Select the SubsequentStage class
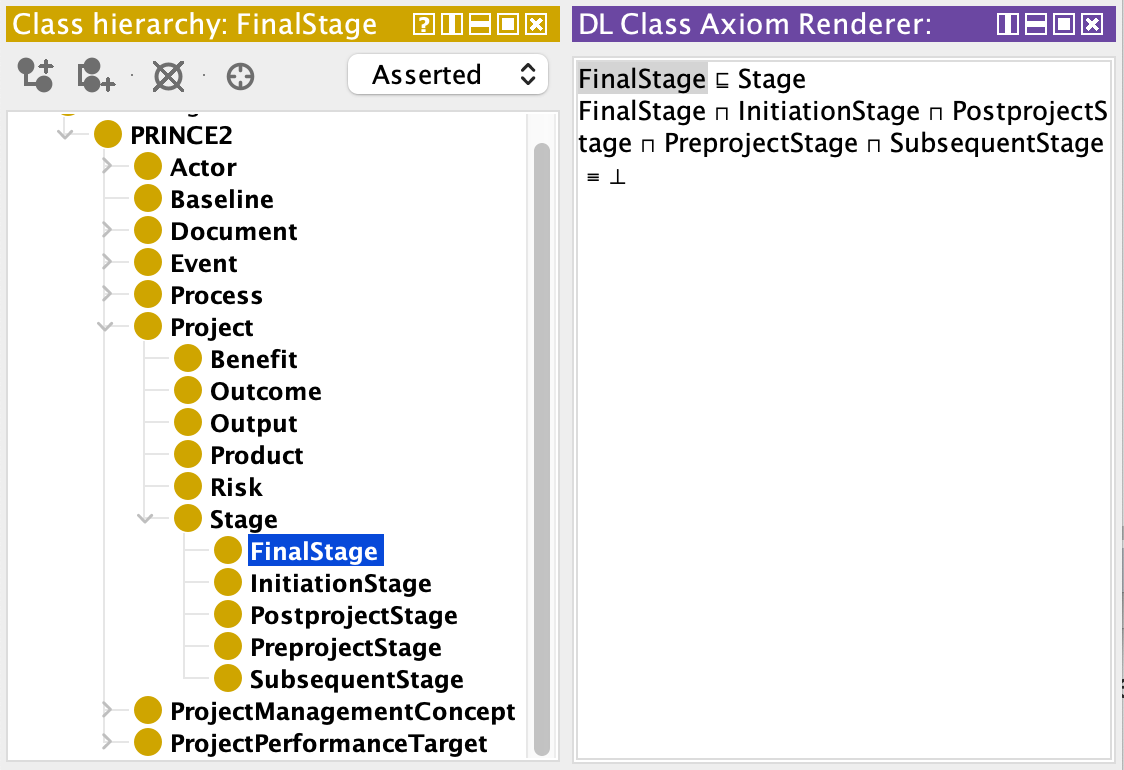Image resolution: width=1124 pixels, height=770 pixels. 356,679
